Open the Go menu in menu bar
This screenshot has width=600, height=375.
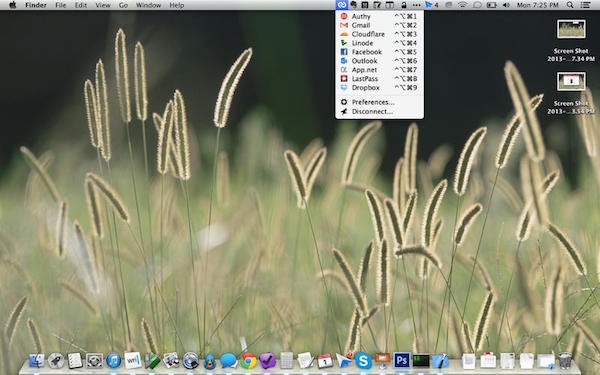pos(123,5)
